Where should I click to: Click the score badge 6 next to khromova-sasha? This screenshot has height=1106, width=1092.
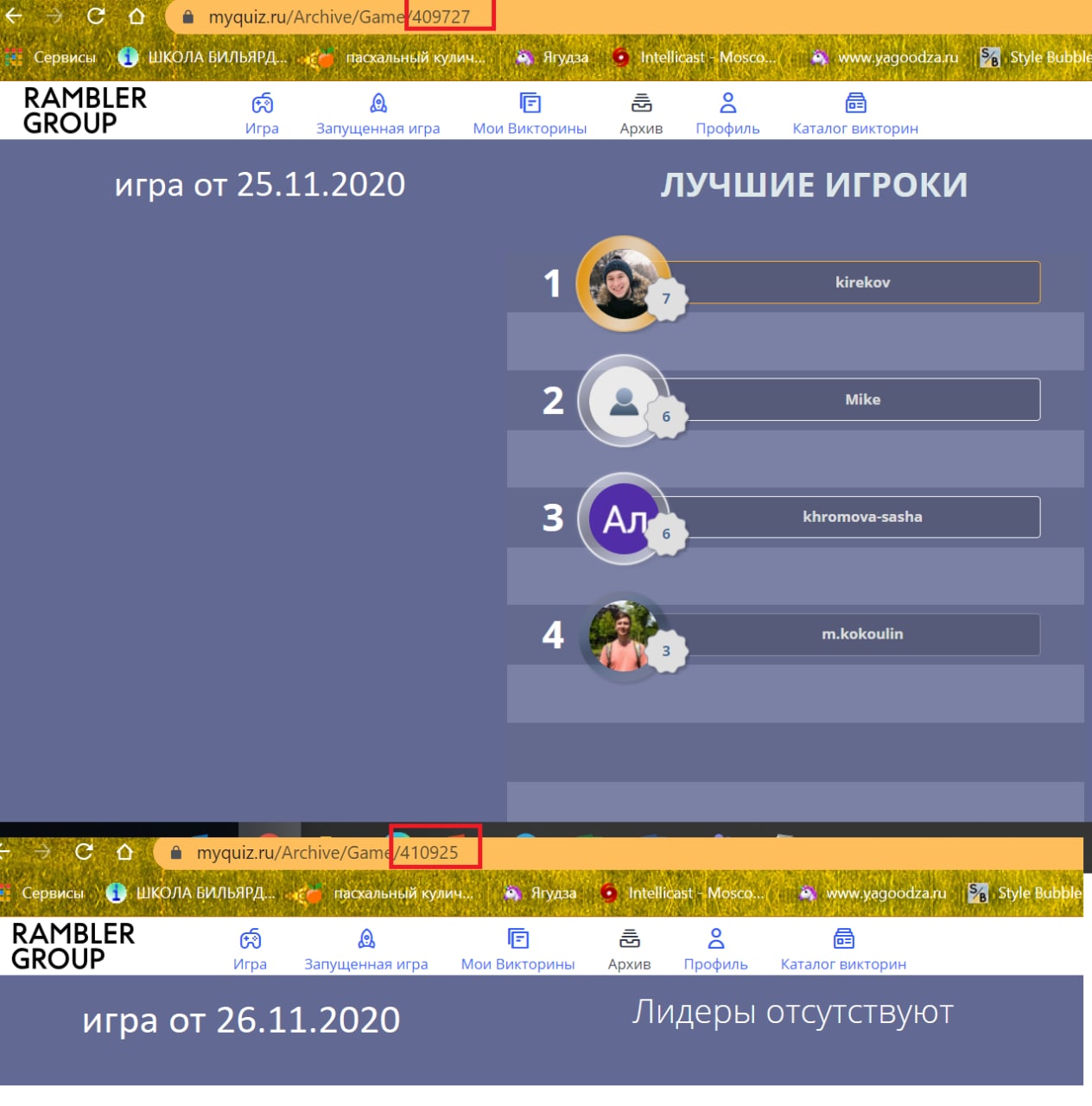pyautogui.click(x=666, y=534)
